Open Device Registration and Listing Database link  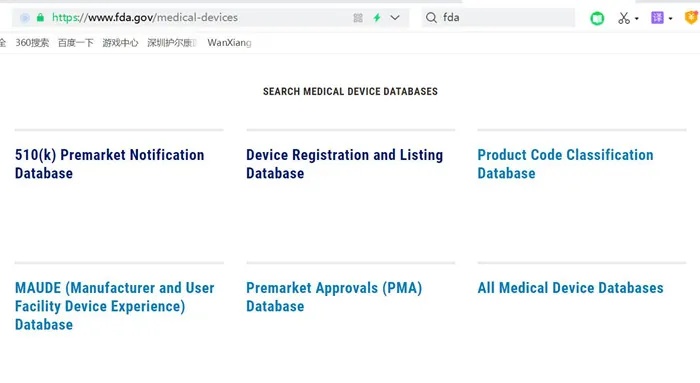pos(344,164)
